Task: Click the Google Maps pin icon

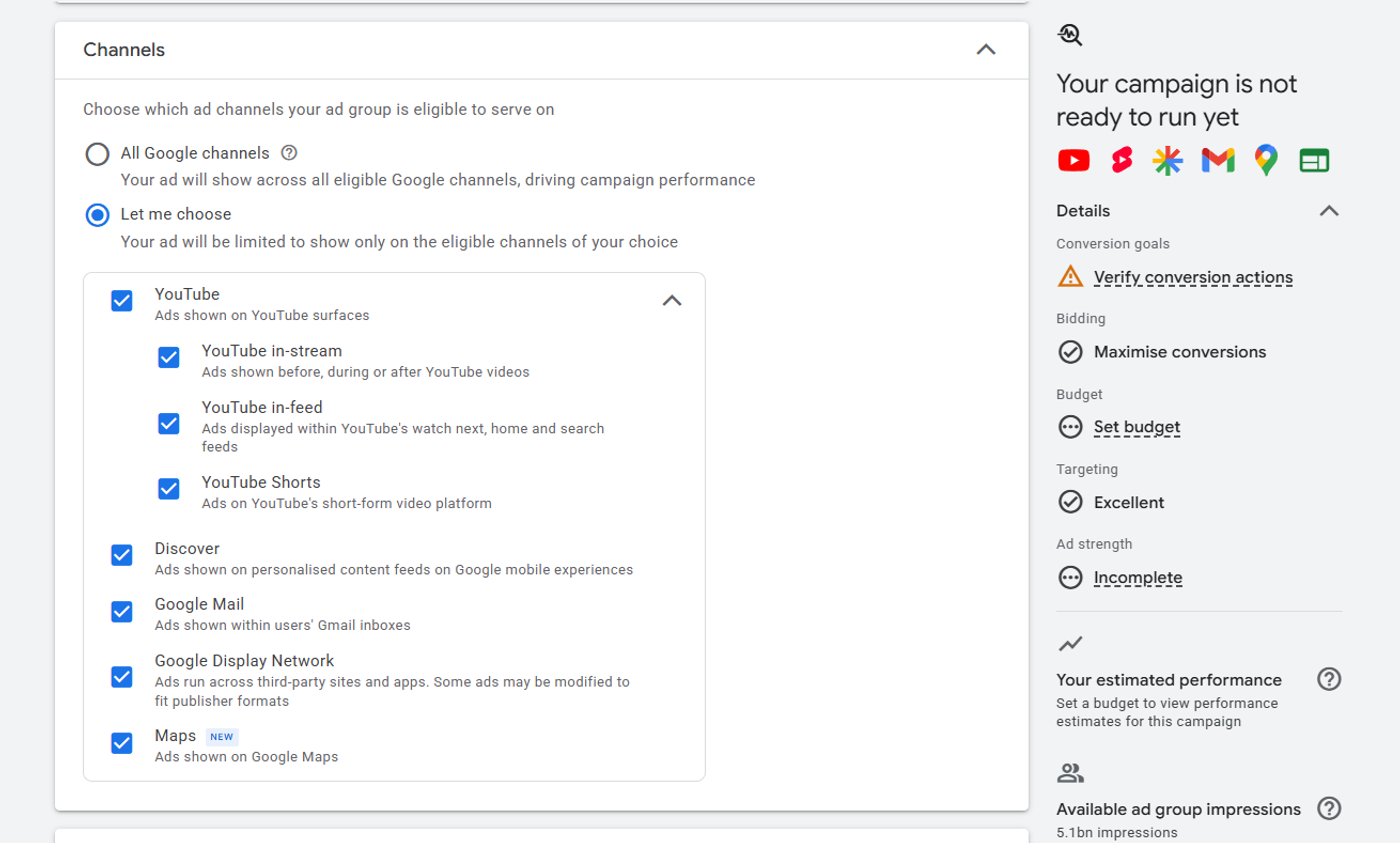Action: point(1266,160)
